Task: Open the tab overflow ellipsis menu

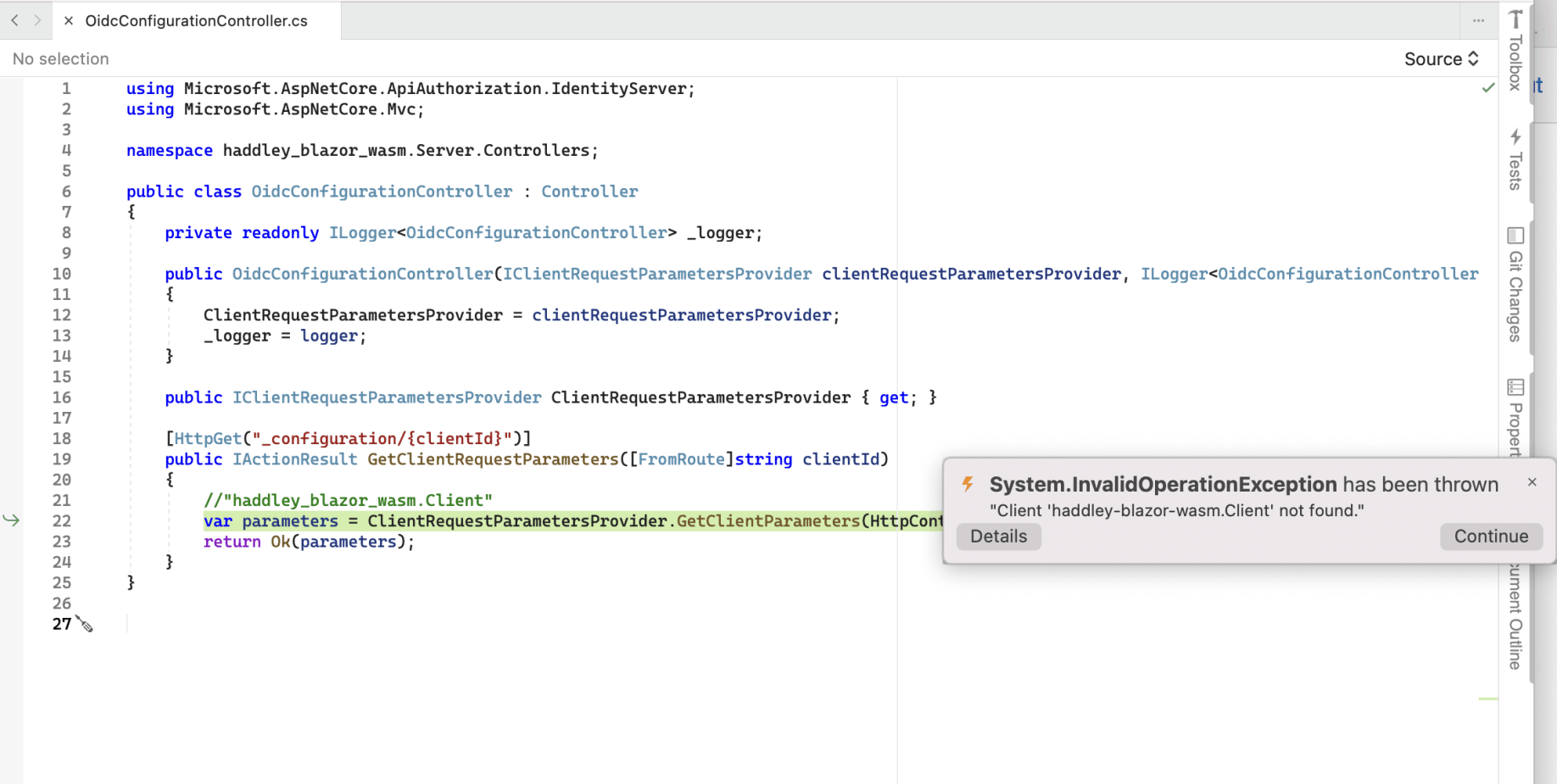Action: coord(1478,20)
